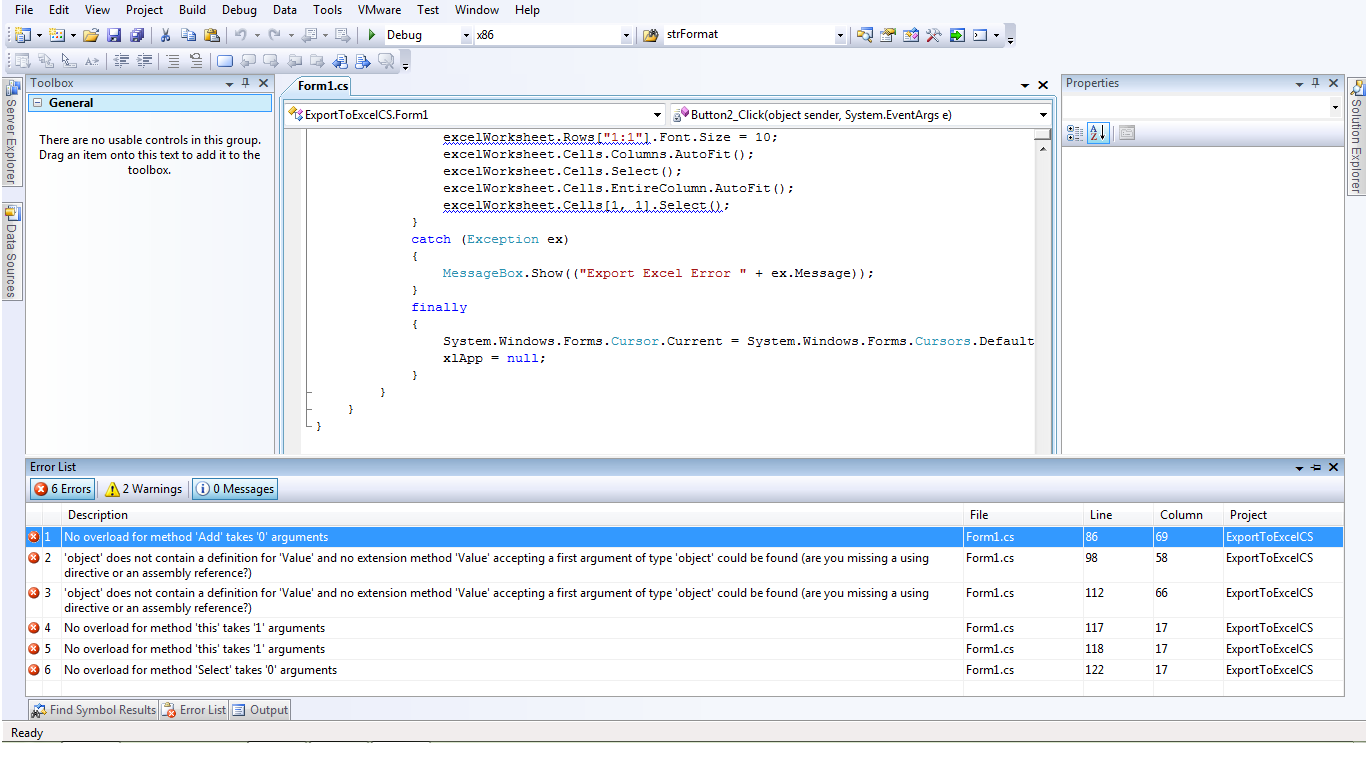The width and height of the screenshot is (1366, 768).
Task: Select error 4 'this' takes '1' arguments
Action: 684,628
